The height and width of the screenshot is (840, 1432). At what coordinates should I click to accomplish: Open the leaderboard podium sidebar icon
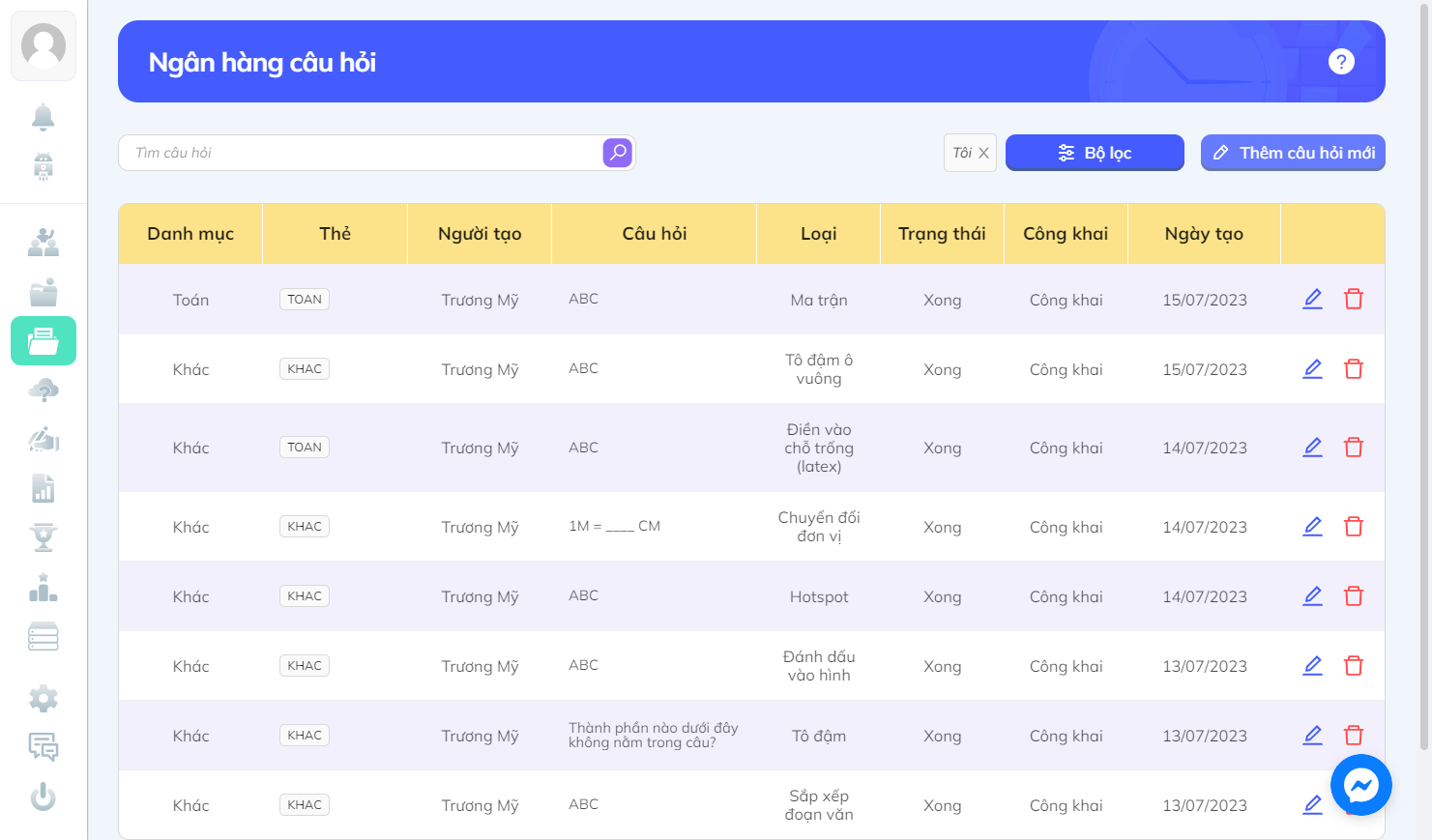[44, 587]
